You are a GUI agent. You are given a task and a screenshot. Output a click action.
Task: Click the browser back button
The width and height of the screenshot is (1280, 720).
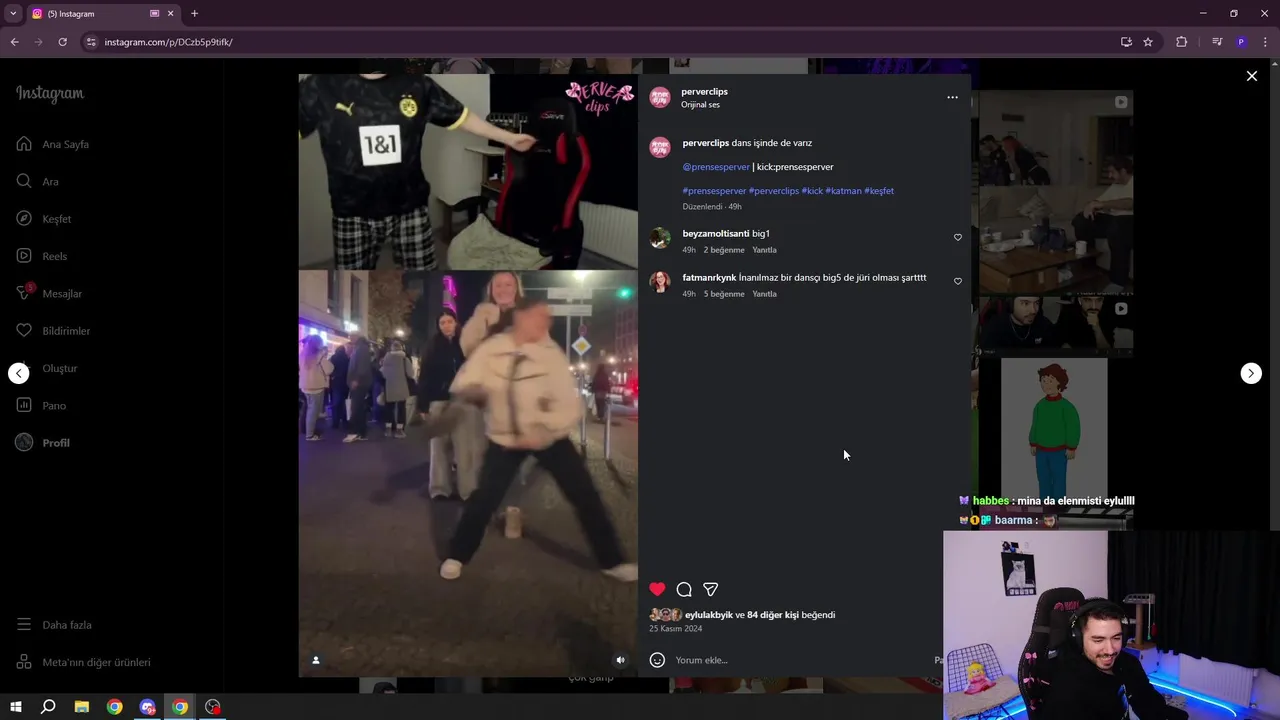coord(14,42)
